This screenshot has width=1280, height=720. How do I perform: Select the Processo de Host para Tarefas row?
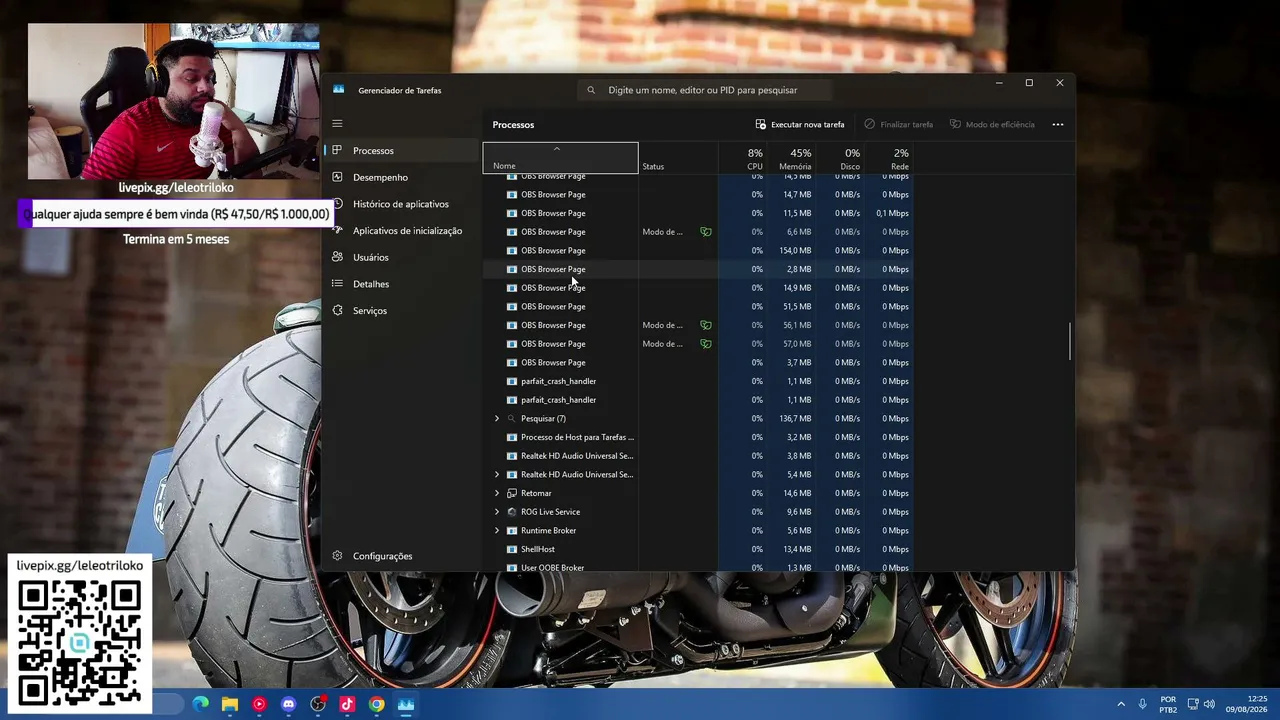pyautogui.click(x=698, y=437)
